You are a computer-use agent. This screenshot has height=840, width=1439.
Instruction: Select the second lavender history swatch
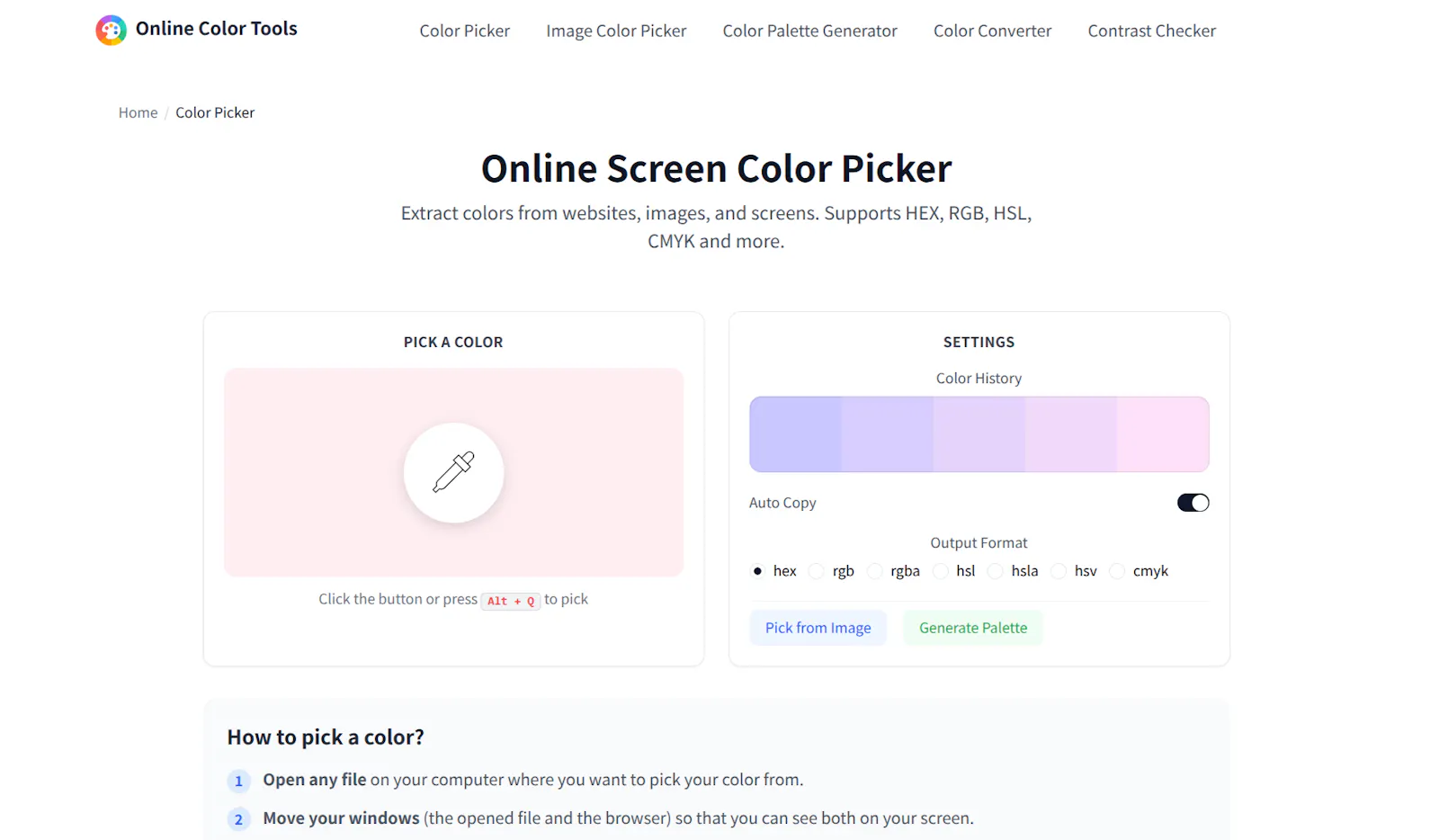(888, 434)
